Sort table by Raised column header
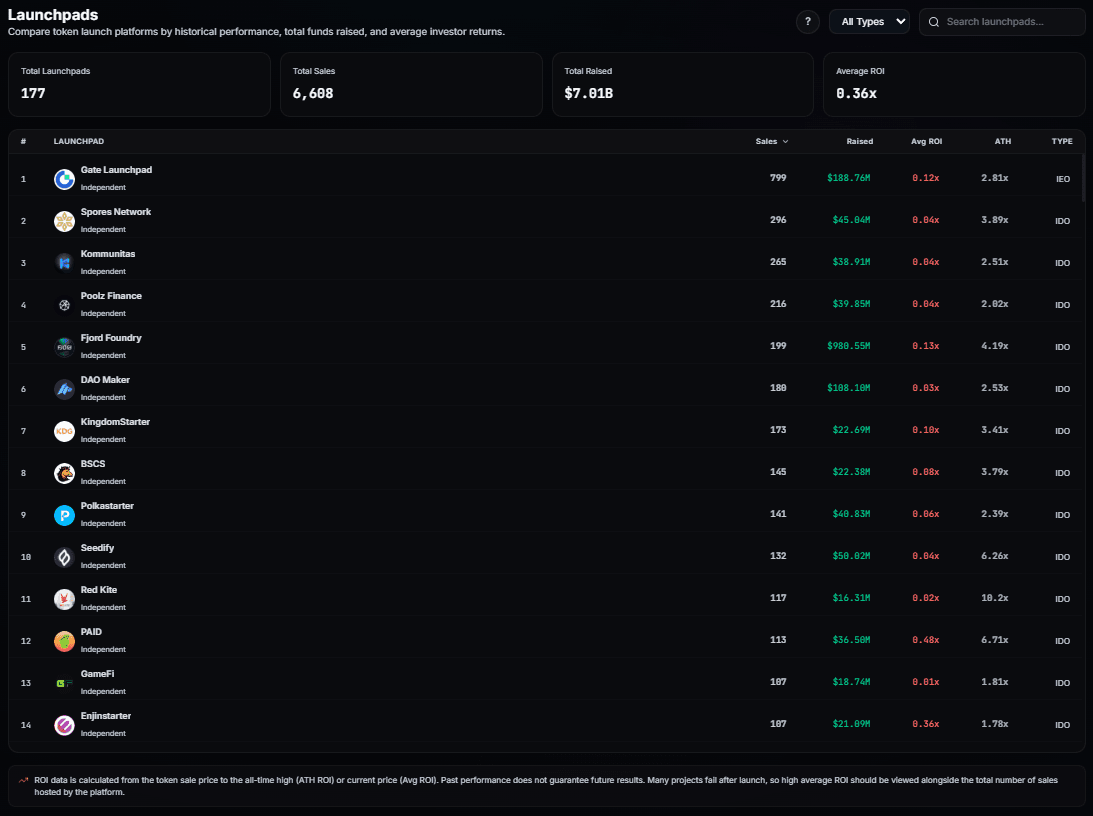Screen dimensions: 1093x816 coord(859,141)
